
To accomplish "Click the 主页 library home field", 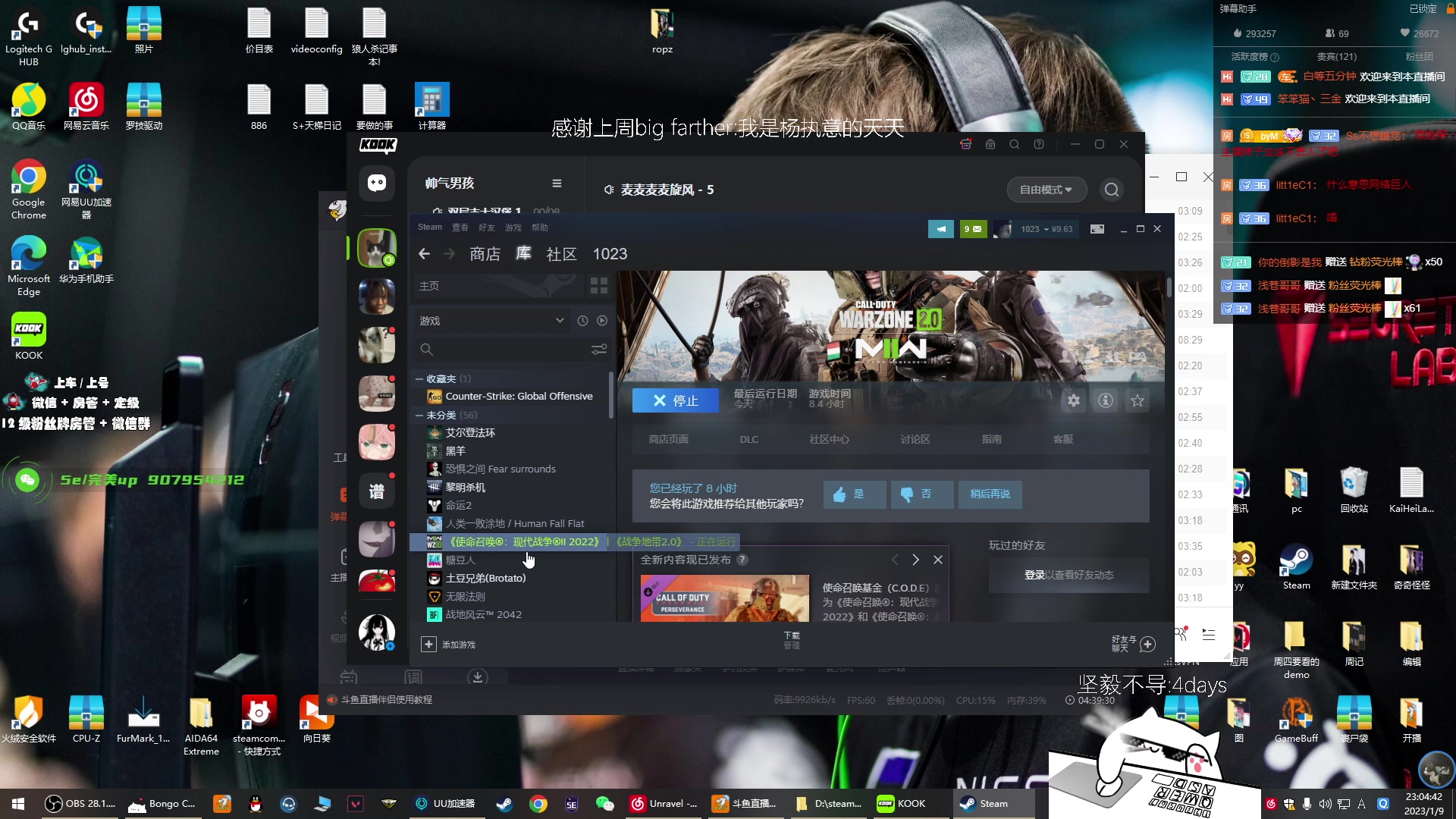I will pyautogui.click(x=499, y=286).
